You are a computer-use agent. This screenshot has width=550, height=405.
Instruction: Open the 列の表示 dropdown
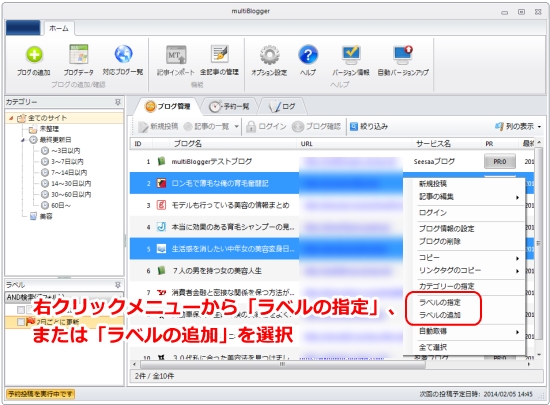click(x=518, y=126)
